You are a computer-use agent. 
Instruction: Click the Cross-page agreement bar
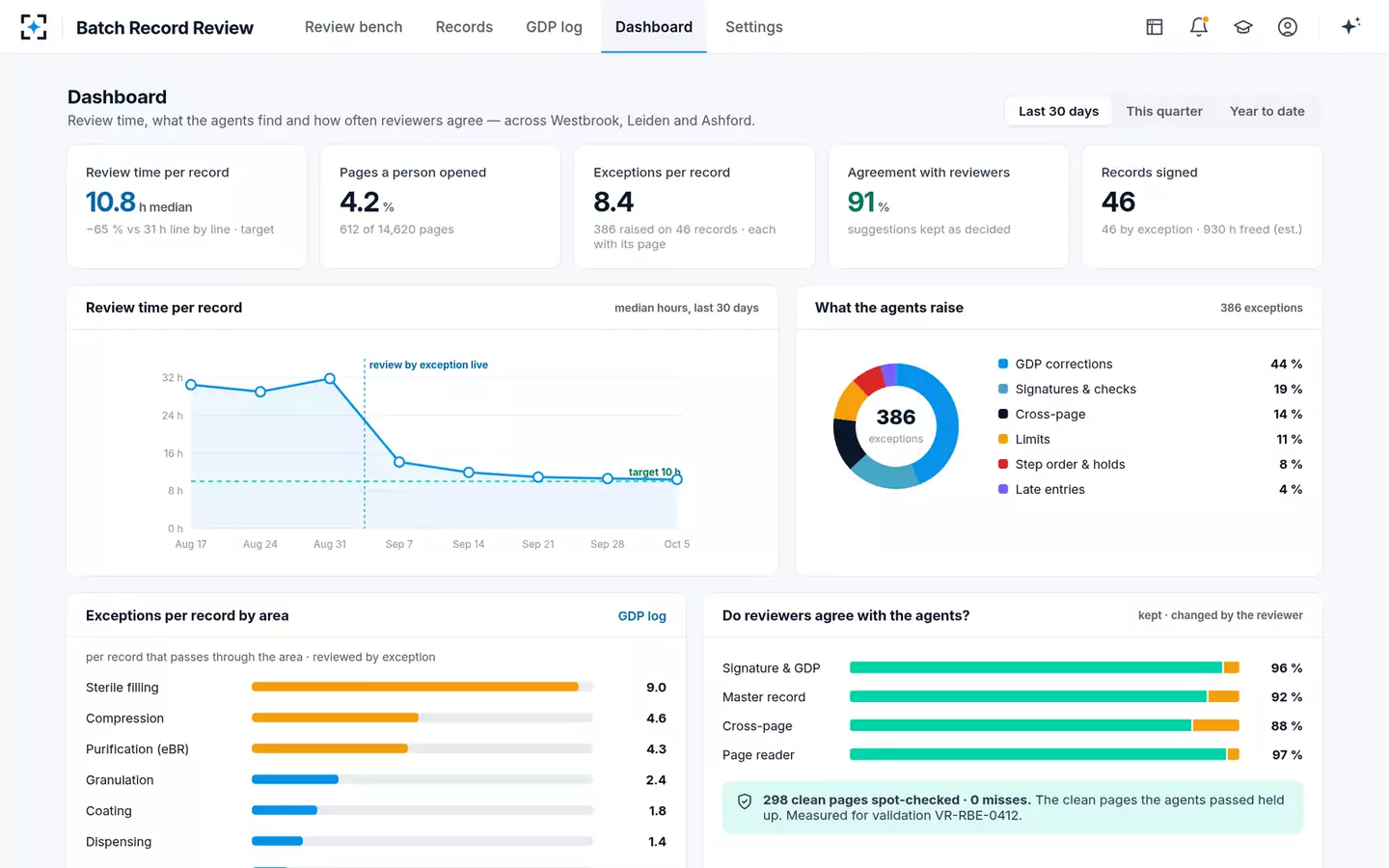(x=1045, y=726)
